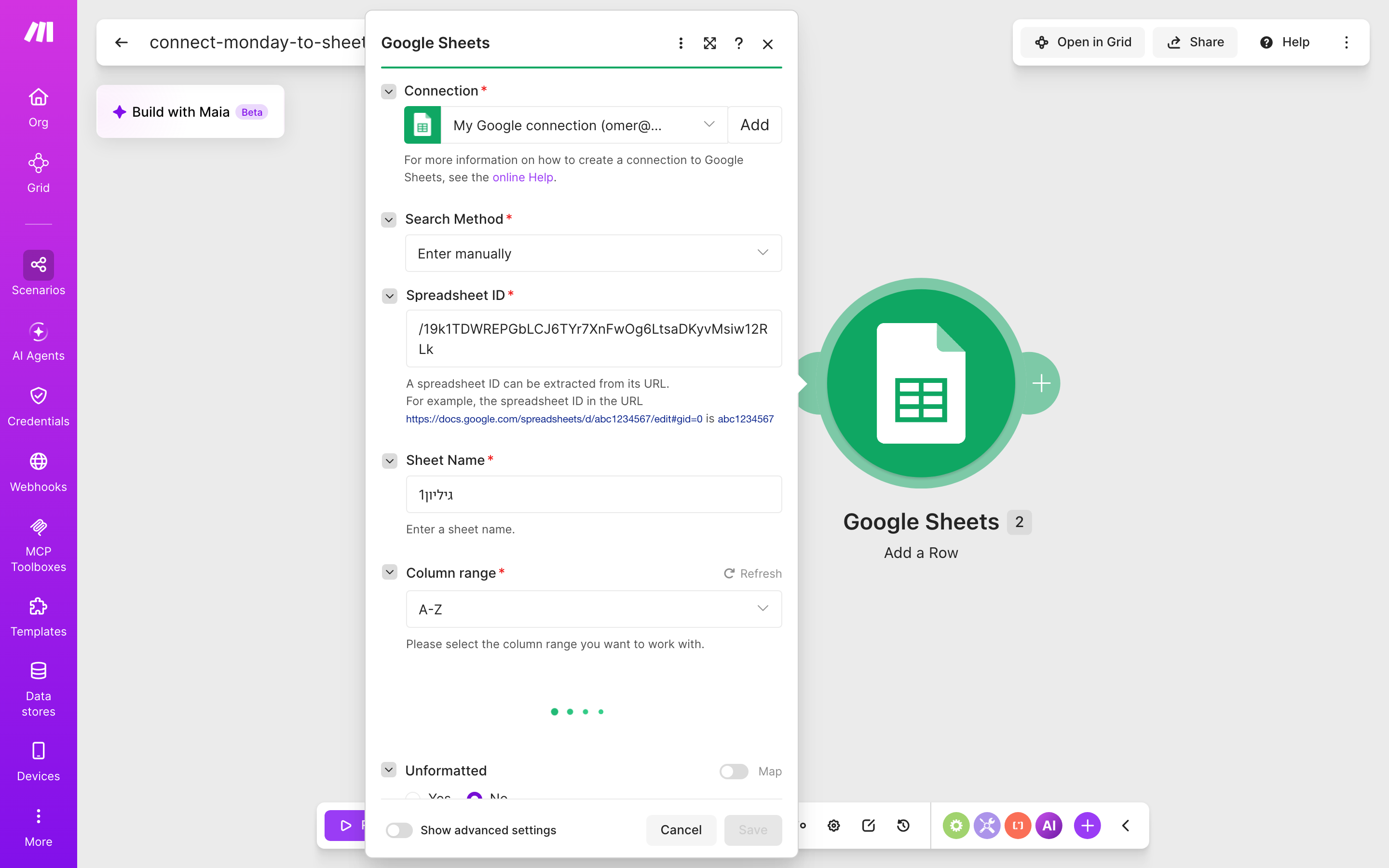Click the purple AI tools icon
The height and width of the screenshot is (868, 1389).
pos(1049,826)
